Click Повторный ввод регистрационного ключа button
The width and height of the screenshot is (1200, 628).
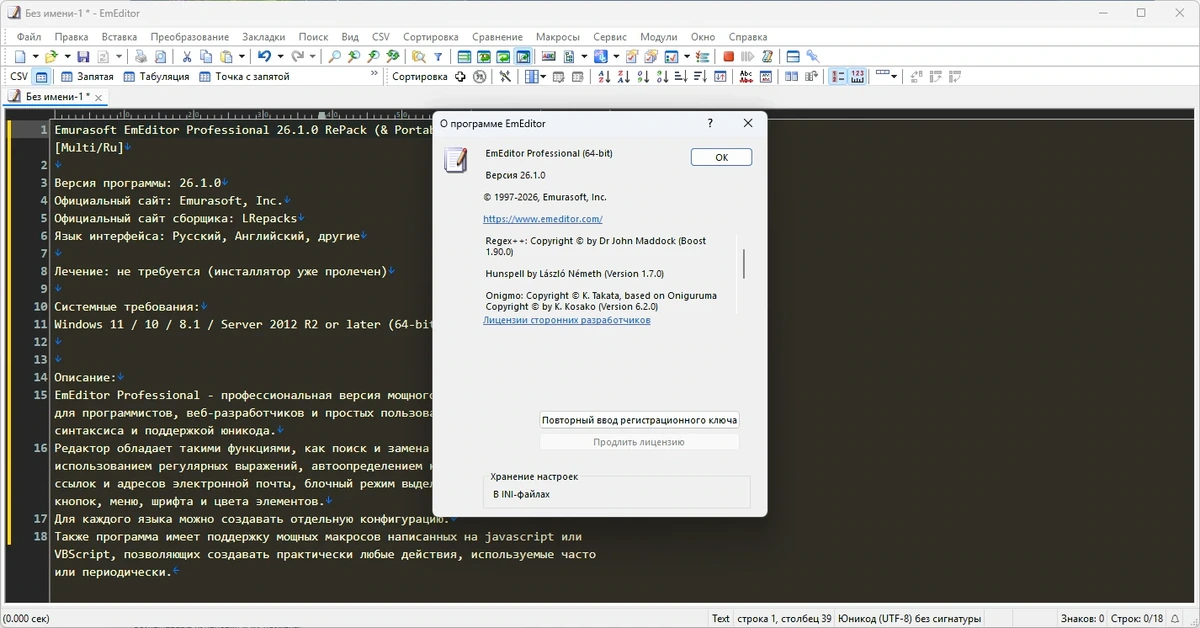(x=639, y=420)
